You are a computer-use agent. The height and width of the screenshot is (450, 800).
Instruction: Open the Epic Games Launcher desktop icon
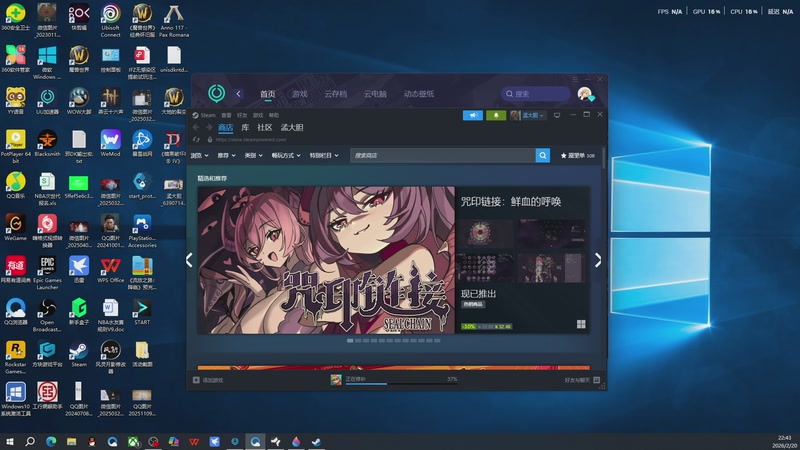click(x=47, y=273)
